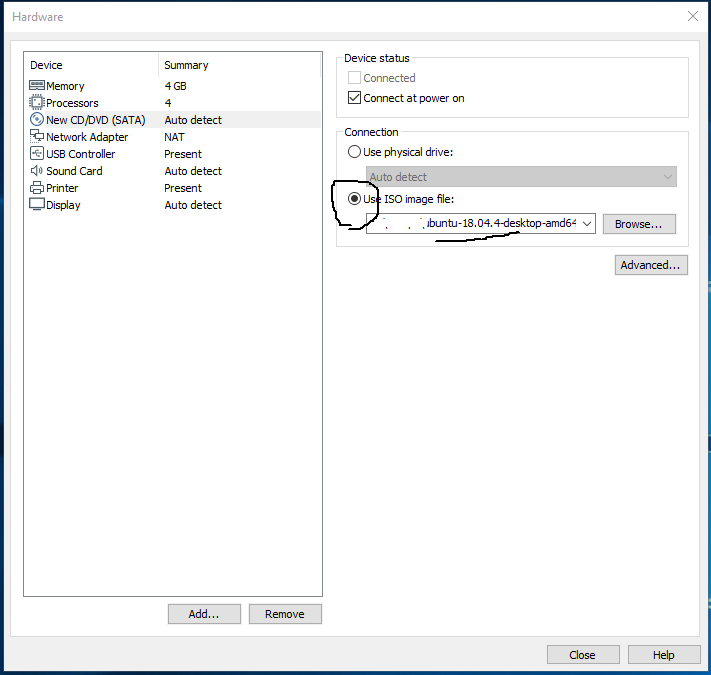Close the Hardware window with X

692,16
